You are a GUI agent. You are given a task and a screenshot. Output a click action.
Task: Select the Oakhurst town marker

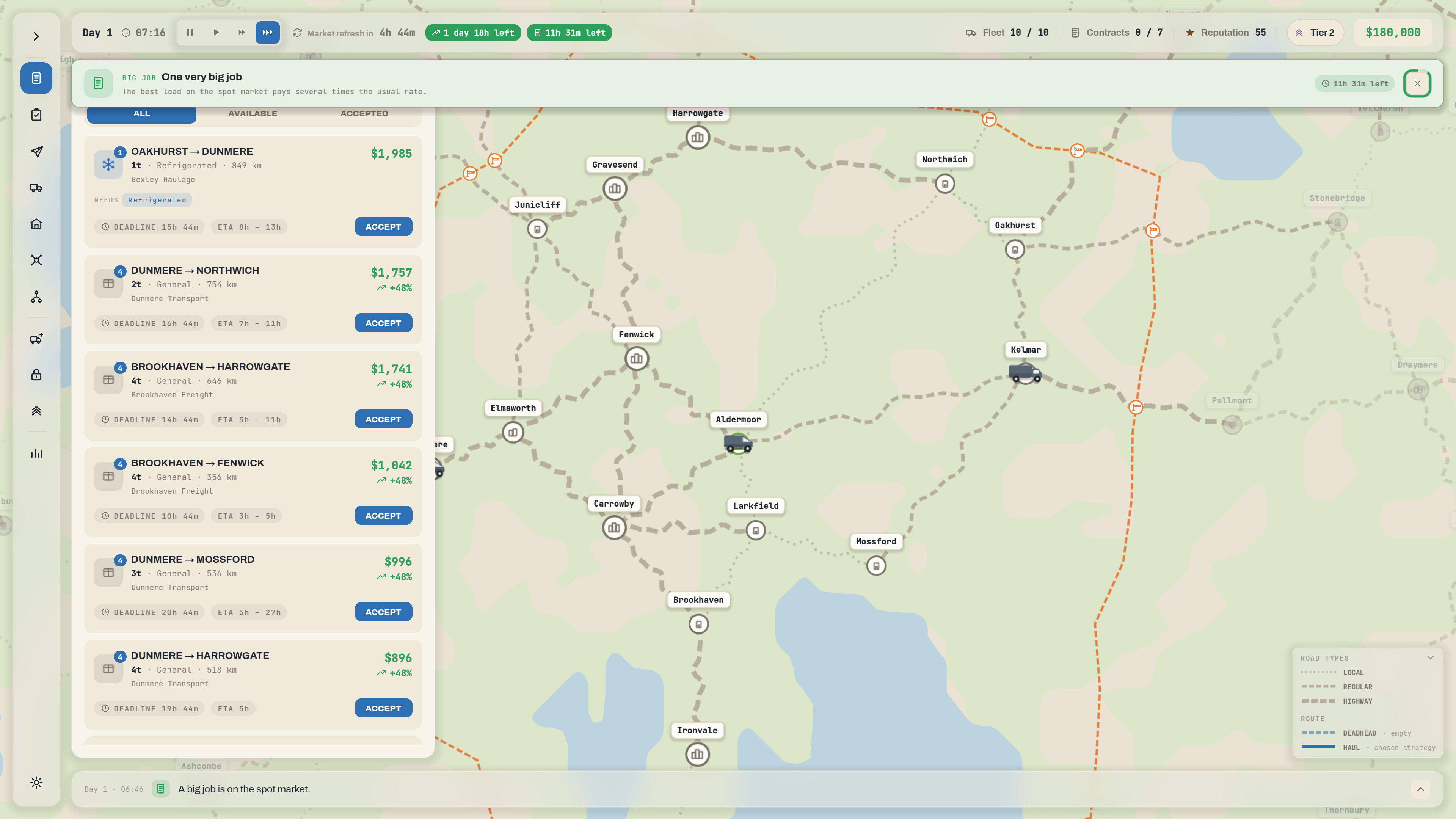point(1015,249)
